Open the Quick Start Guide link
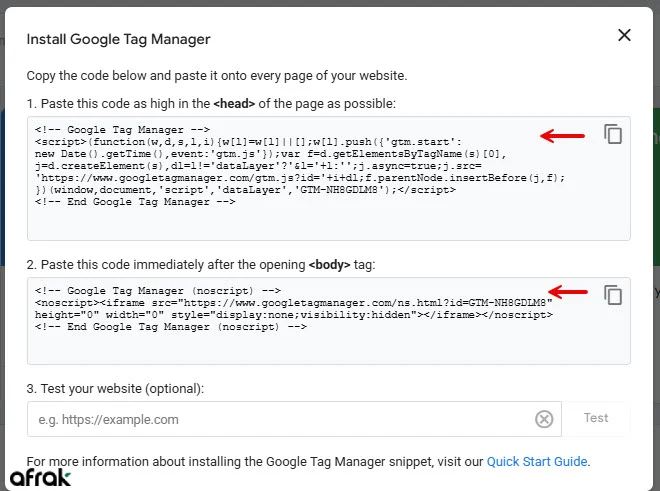The height and width of the screenshot is (491, 660). pos(537,461)
